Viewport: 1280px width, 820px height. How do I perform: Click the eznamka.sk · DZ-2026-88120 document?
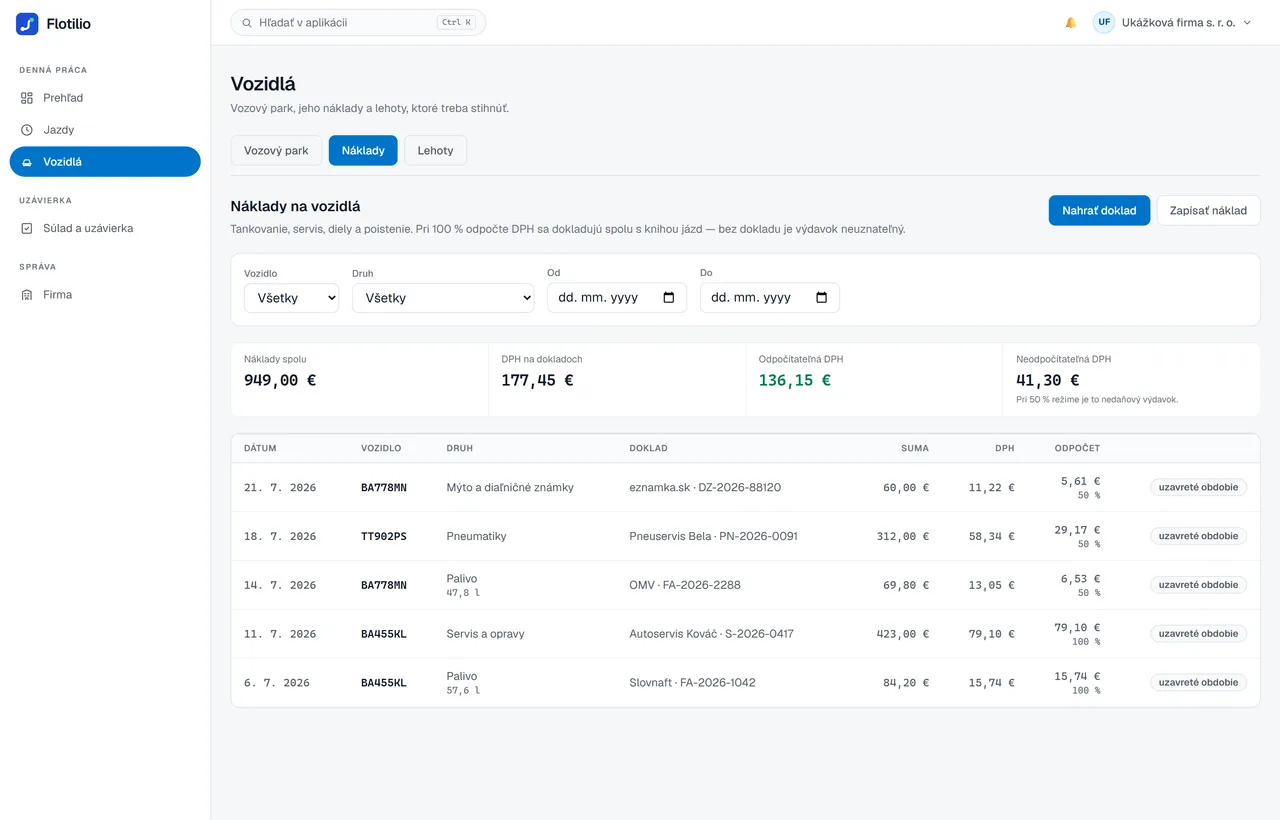[x=705, y=487]
